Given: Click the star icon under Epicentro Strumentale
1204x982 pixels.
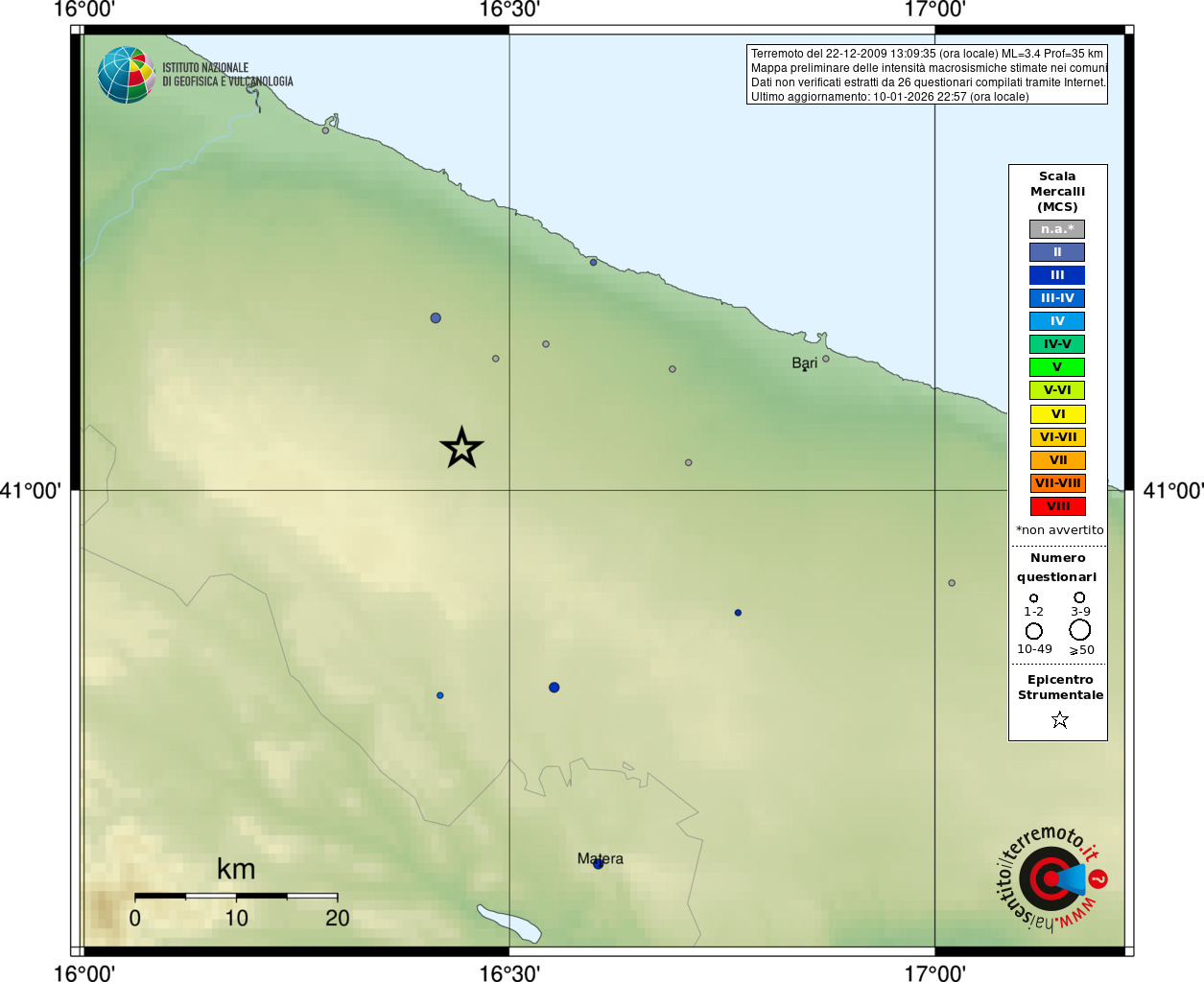Looking at the screenshot, I should click(1059, 719).
